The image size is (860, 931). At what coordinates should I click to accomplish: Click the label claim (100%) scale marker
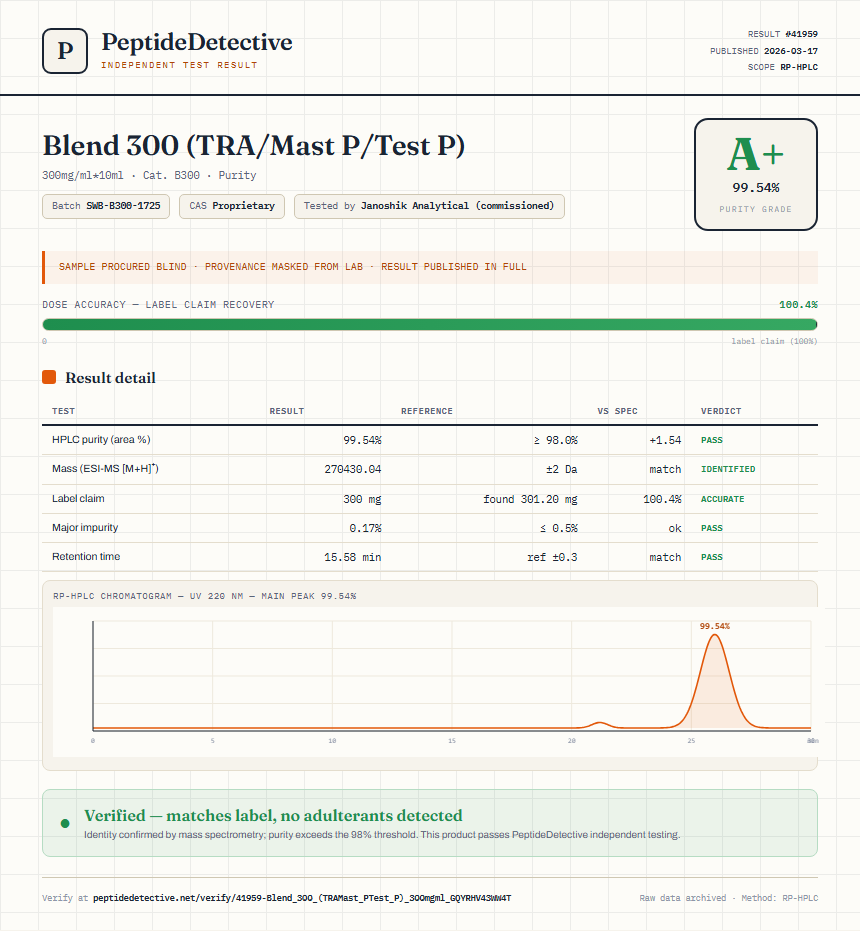(x=774, y=341)
